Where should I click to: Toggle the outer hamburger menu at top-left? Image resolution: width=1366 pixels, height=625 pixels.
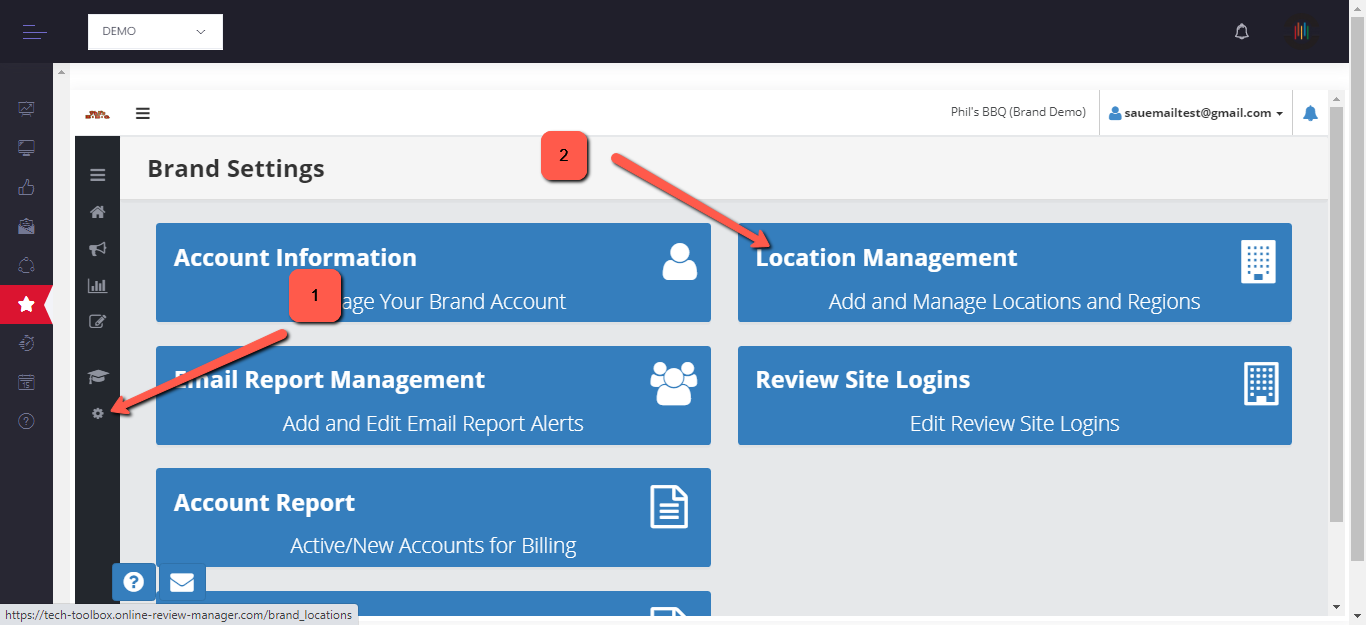[x=35, y=32]
